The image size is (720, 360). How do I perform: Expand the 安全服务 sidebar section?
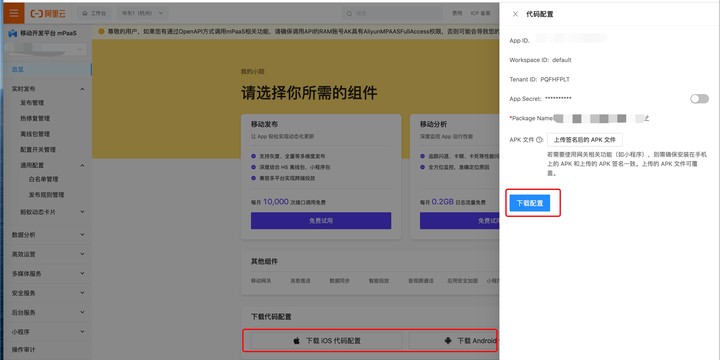pos(83,292)
